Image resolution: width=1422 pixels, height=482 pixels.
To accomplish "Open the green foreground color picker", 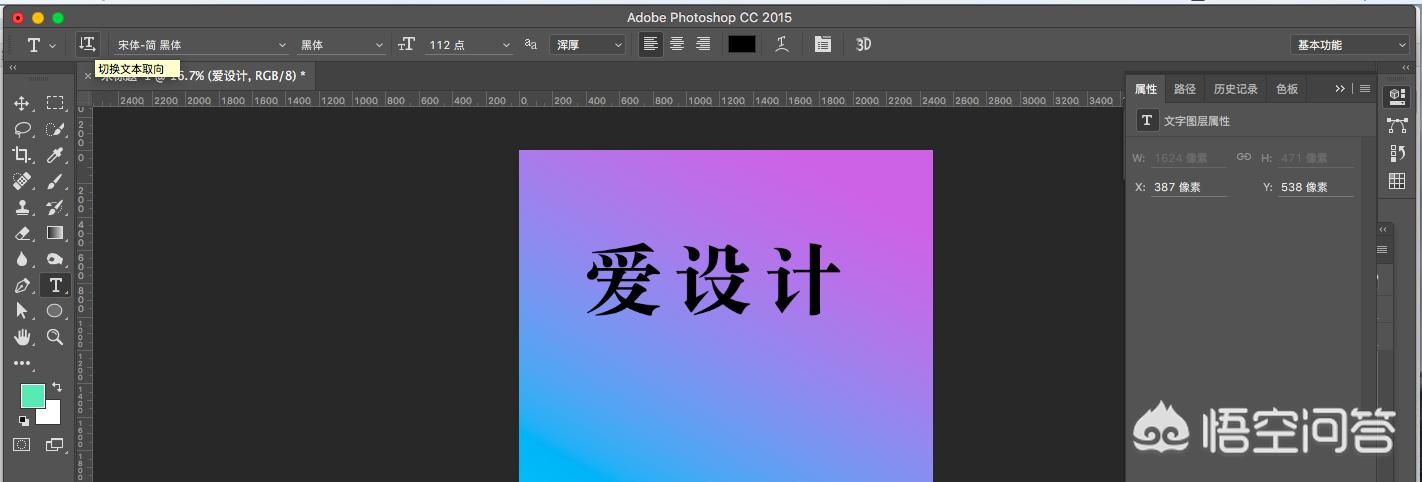I will (32, 396).
